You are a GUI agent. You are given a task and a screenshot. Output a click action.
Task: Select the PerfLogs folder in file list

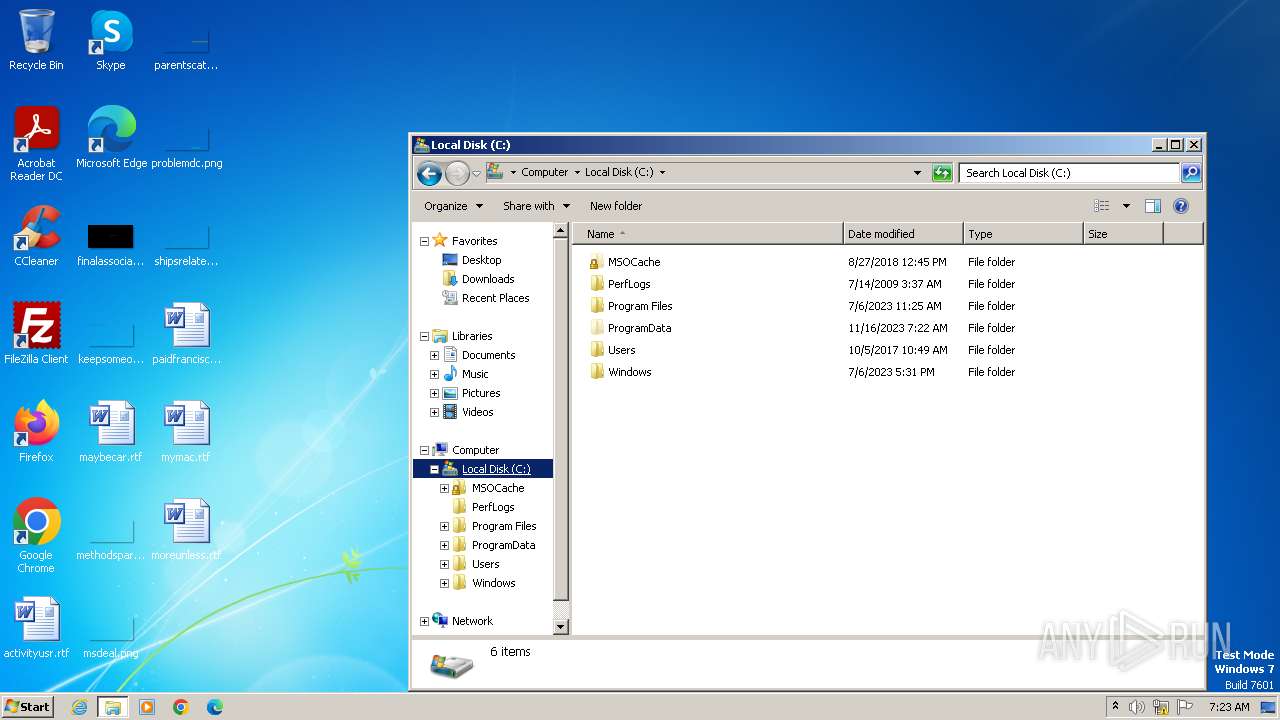coord(629,284)
